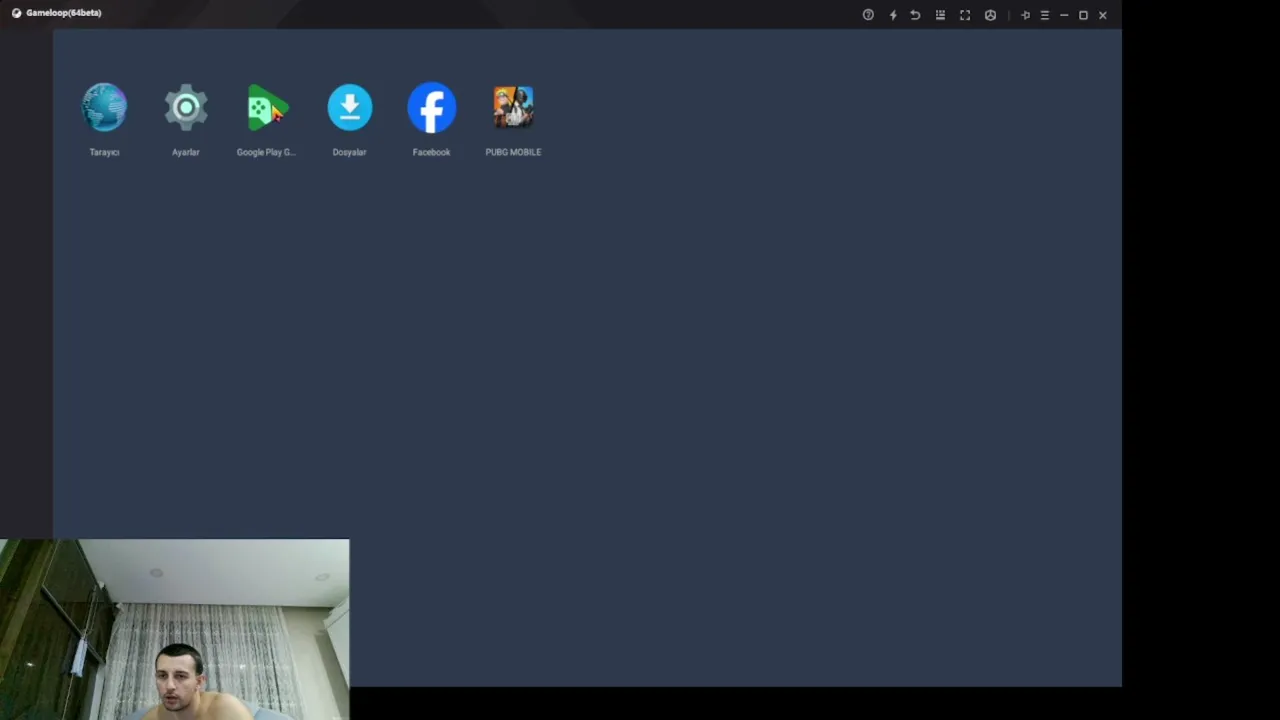Toggle fullscreen mode in the title bar

click(x=965, y=15)
